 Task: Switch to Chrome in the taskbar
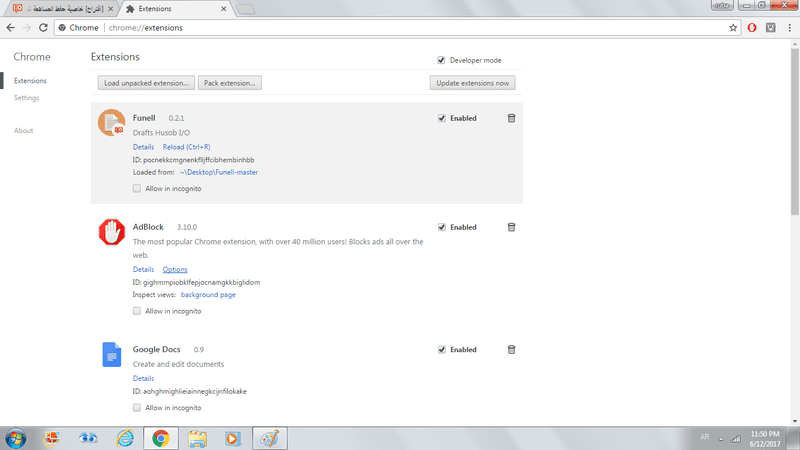(x=161, y=438)
